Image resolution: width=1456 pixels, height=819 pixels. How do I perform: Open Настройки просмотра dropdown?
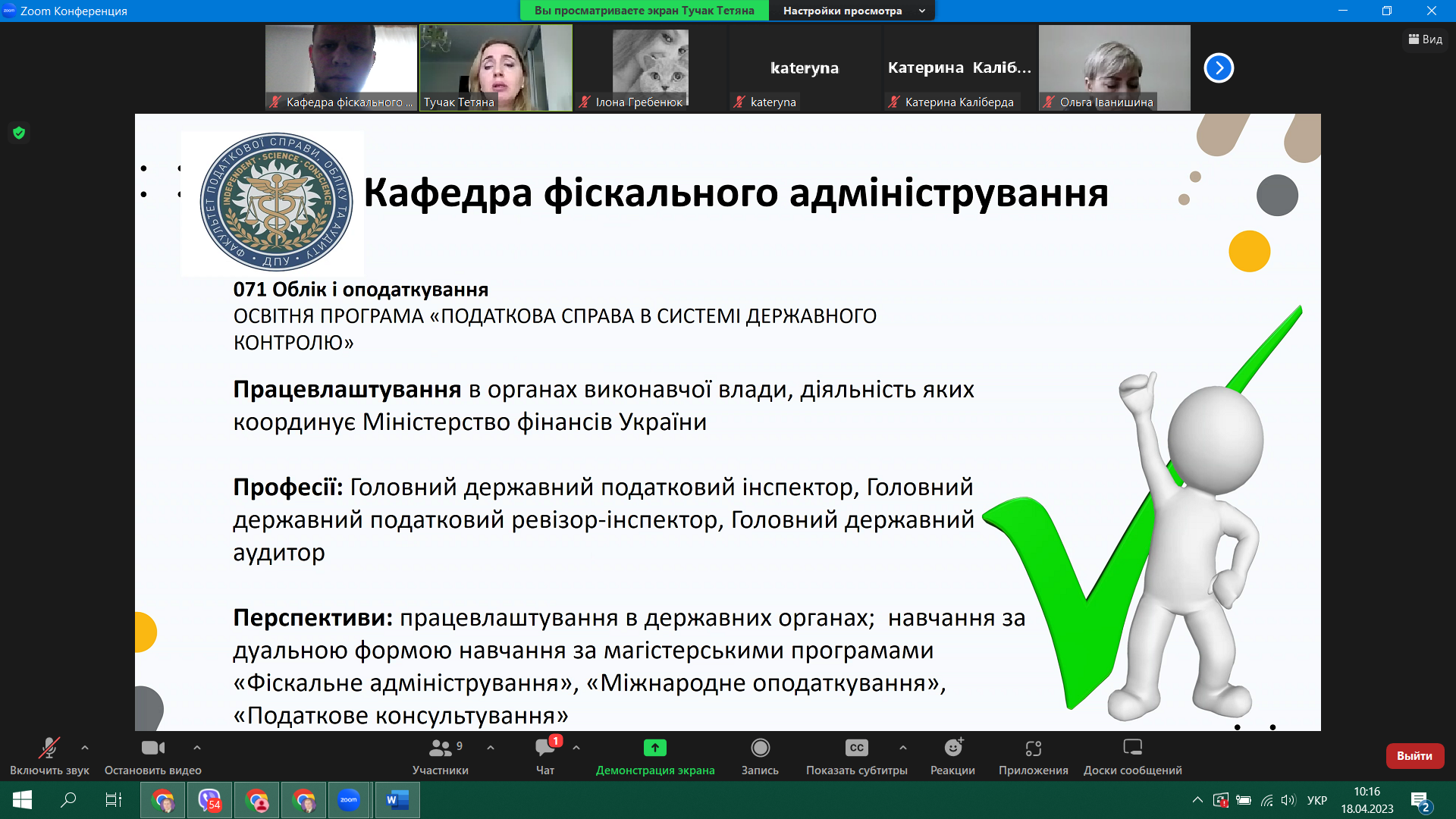(x=852, y=11)
